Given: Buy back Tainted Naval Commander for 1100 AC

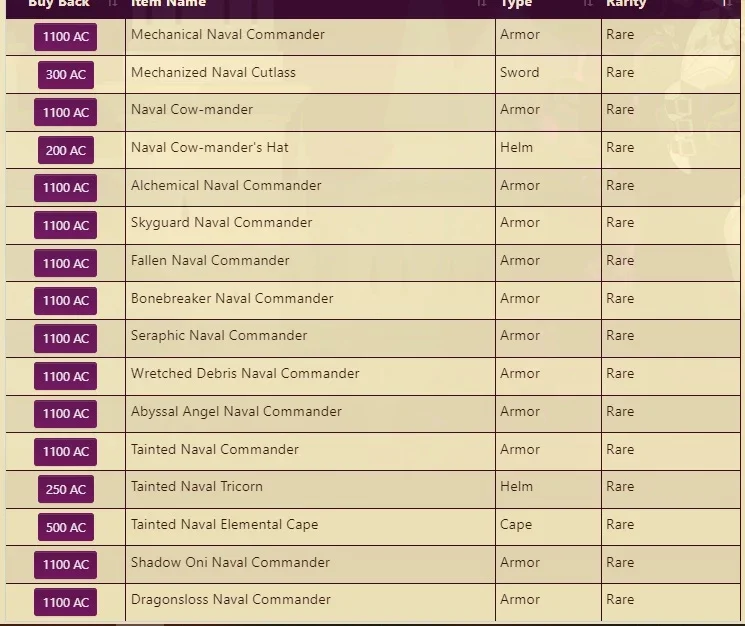Looking at the screenshot, I should click(x=66, y=452).
